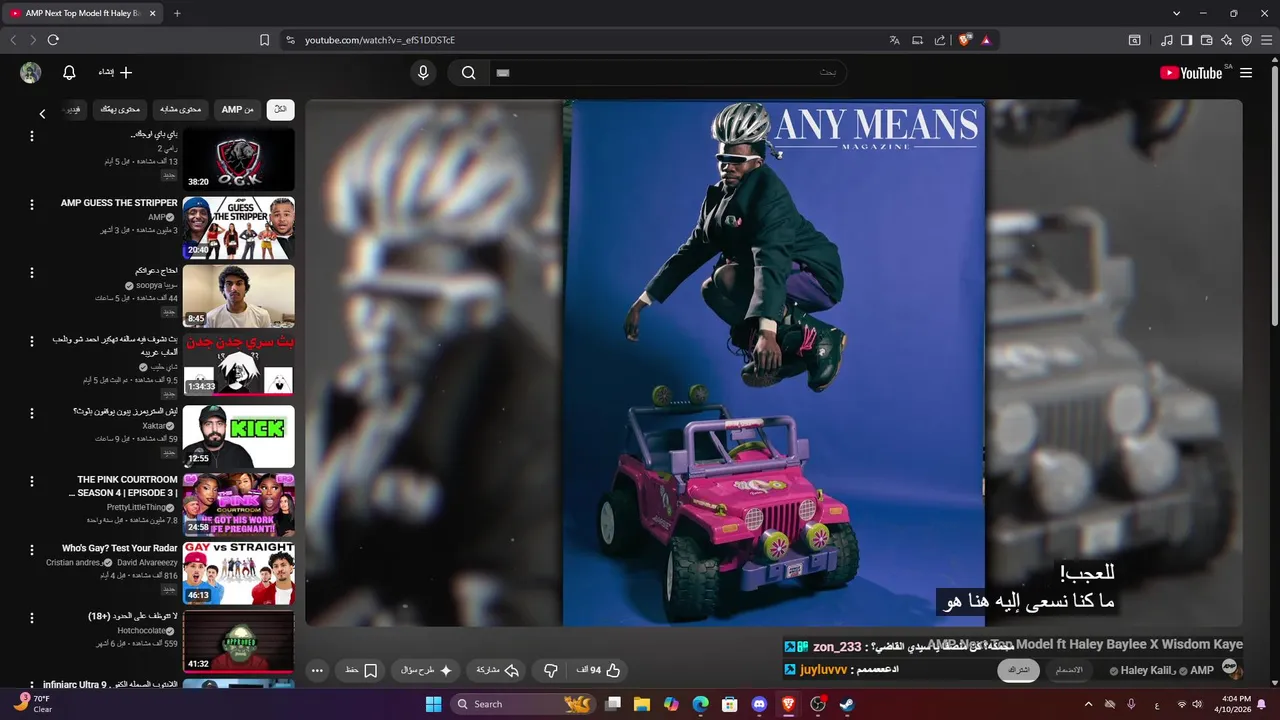Open Who's Gay? Test Your Radar title

click(119, 548)
